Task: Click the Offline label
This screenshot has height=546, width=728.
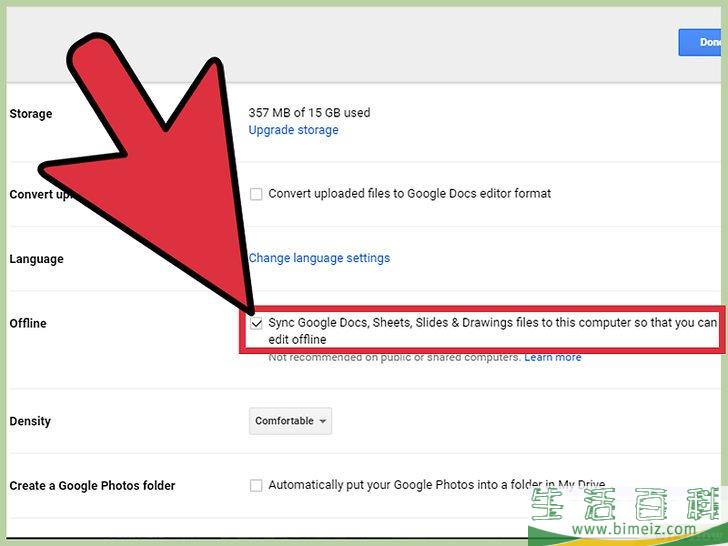Action: click(28, 323)
